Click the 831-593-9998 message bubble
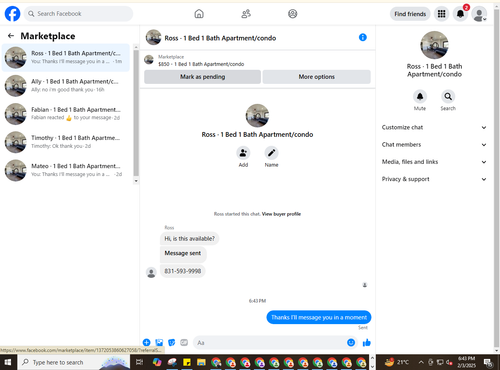The height and width of the screenshot is (370, 500). tap(183, 271)
